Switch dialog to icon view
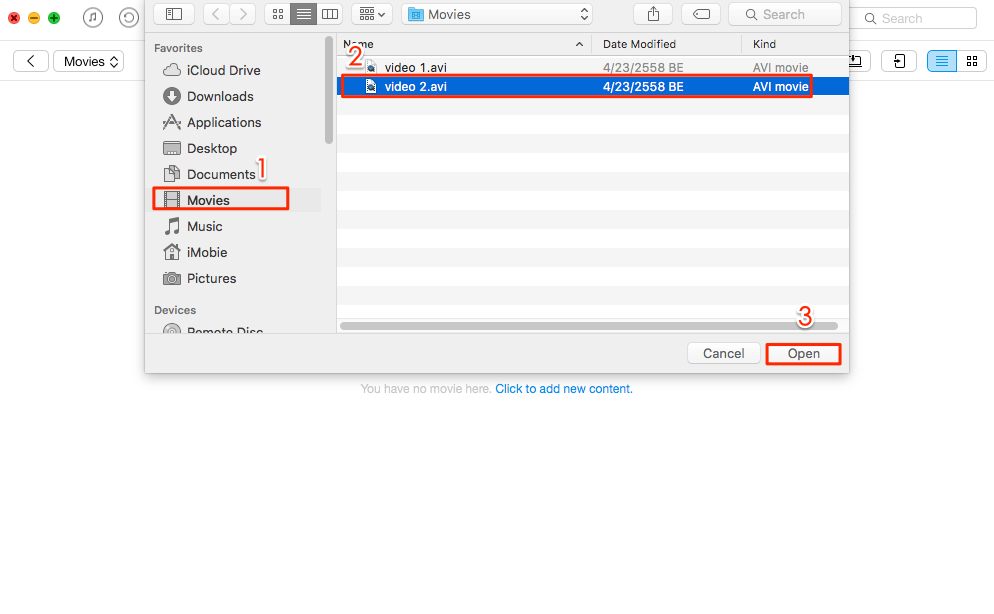This screenshot has height=614, width=994. click(x=278, y=14)
